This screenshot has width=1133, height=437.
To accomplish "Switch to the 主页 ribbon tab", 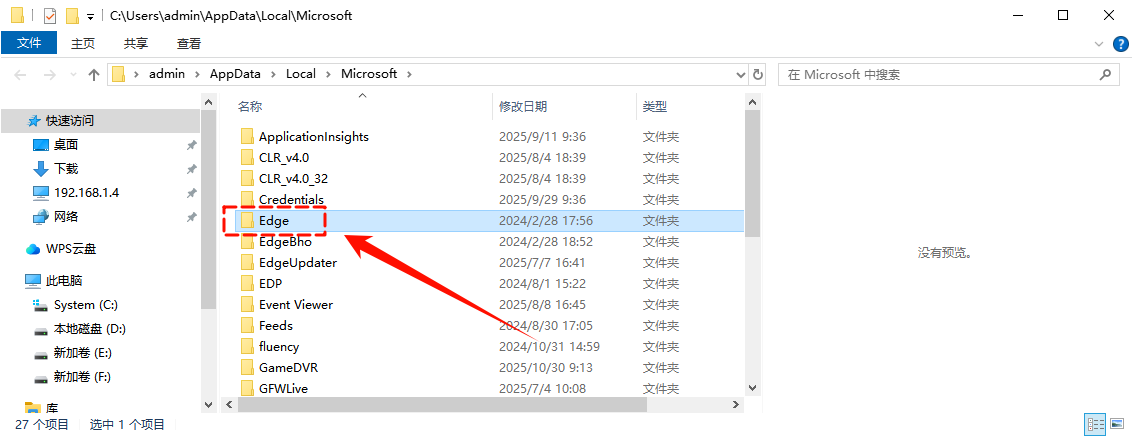I will [x=82, y=43].
